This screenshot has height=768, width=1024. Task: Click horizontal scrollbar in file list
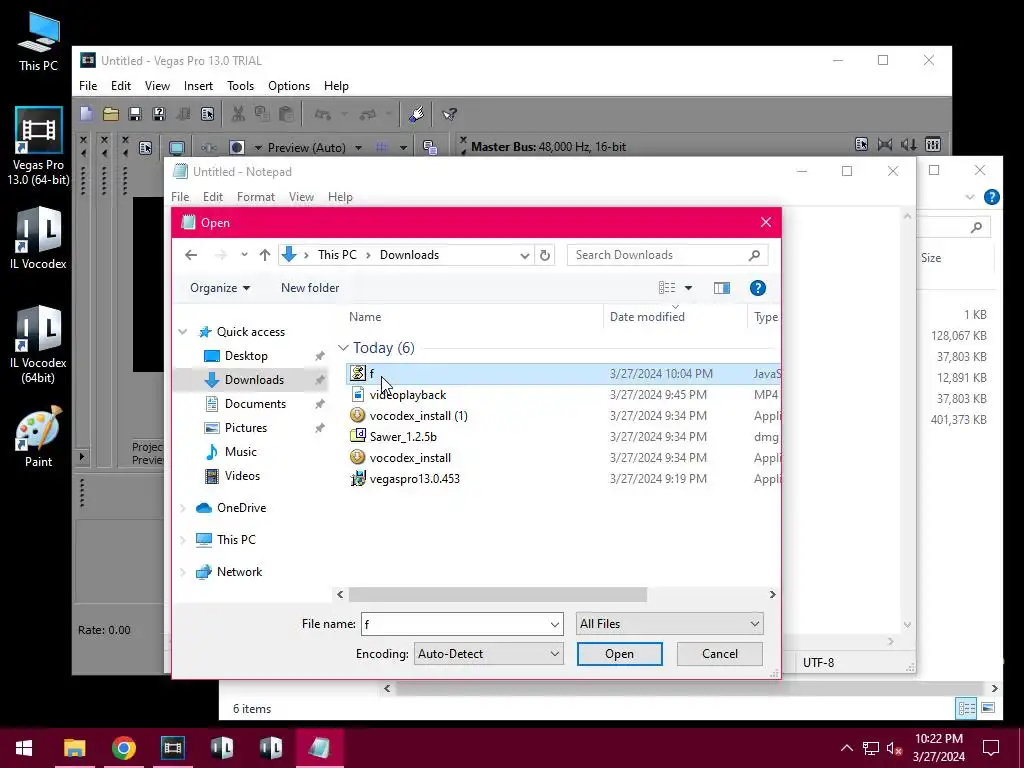tap(497, 594)
